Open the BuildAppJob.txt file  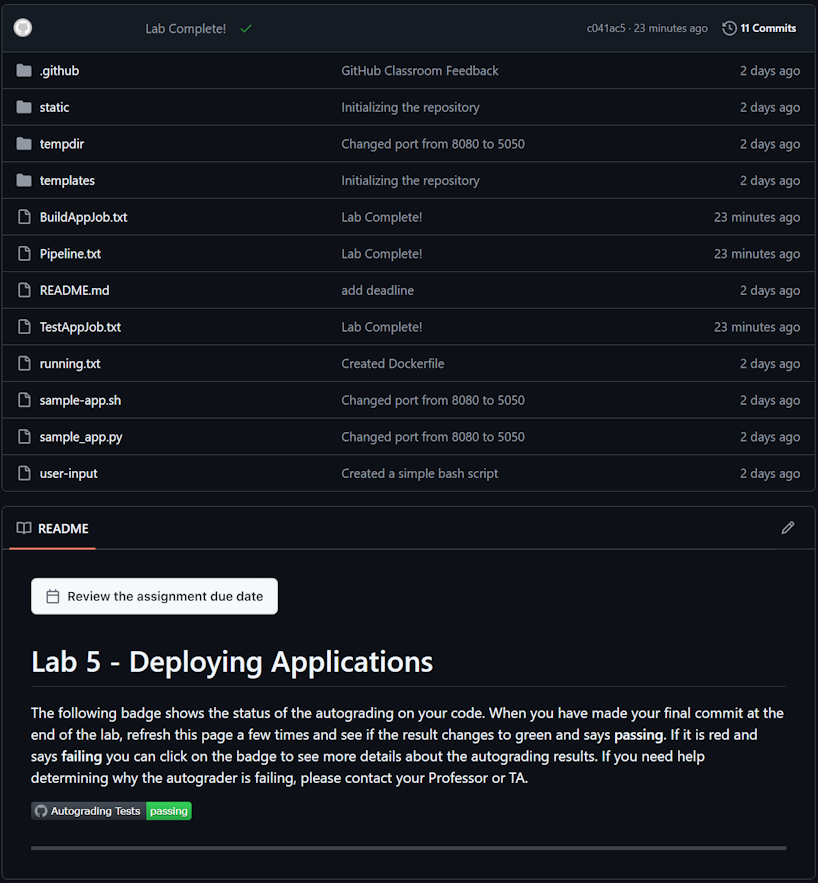(x=83, y=217)
